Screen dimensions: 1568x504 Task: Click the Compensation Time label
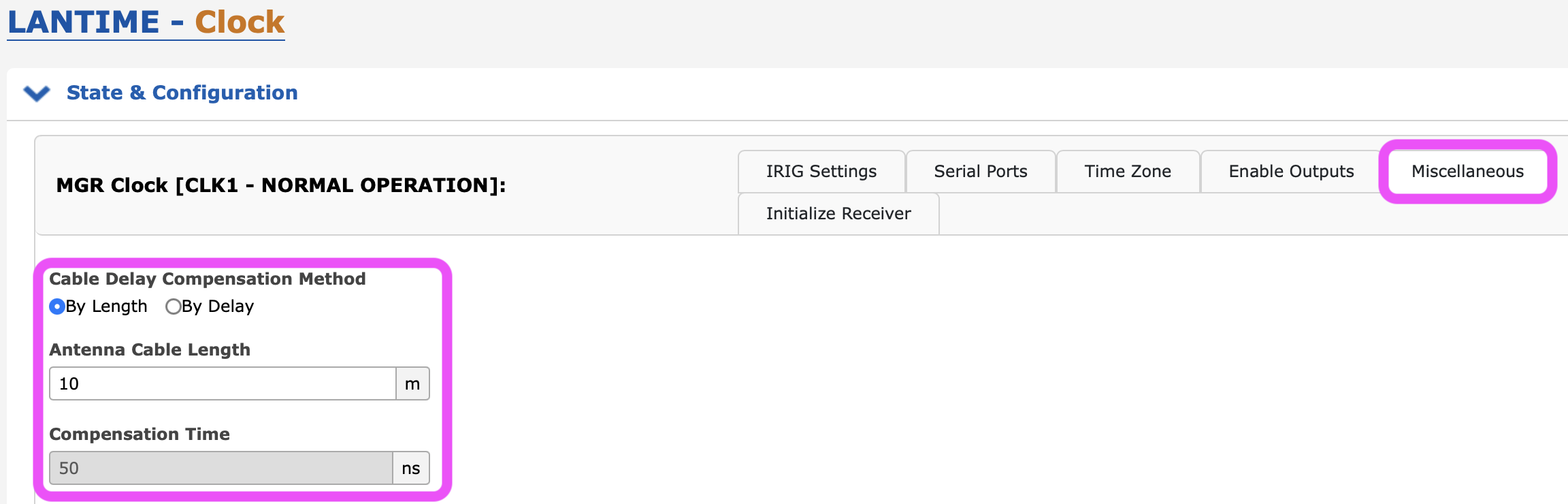(x=140, y=435)
